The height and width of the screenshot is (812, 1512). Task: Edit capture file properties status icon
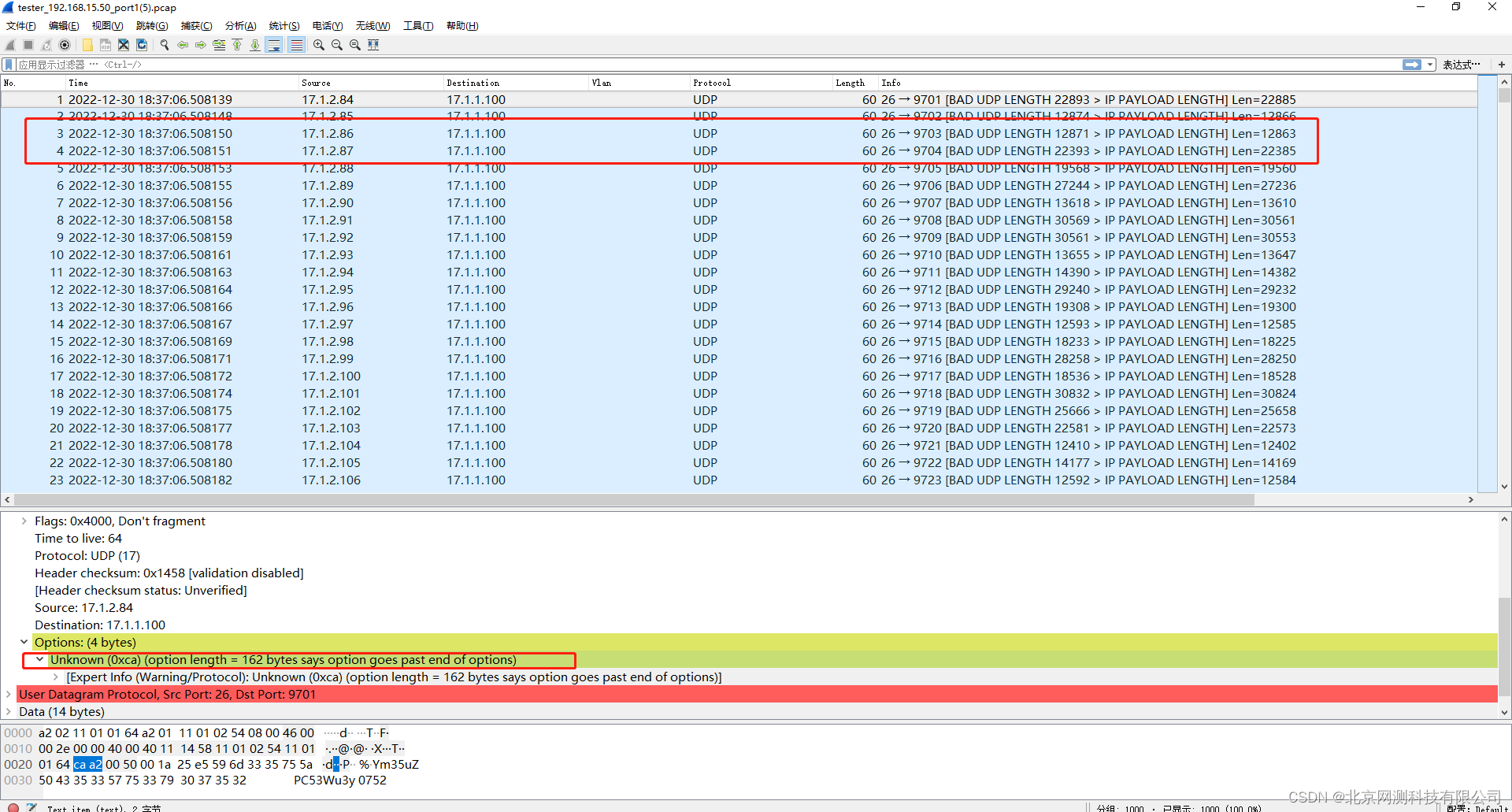tap(31, 807)
